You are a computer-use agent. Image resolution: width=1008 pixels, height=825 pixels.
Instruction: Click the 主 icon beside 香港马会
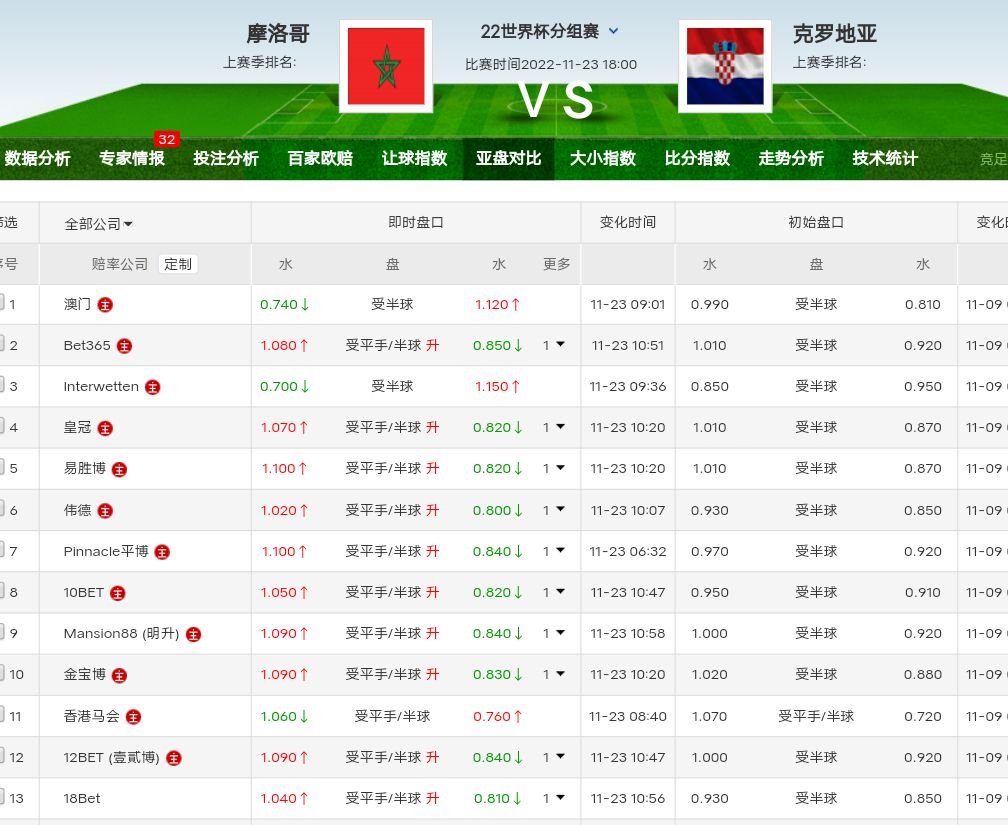133,717
